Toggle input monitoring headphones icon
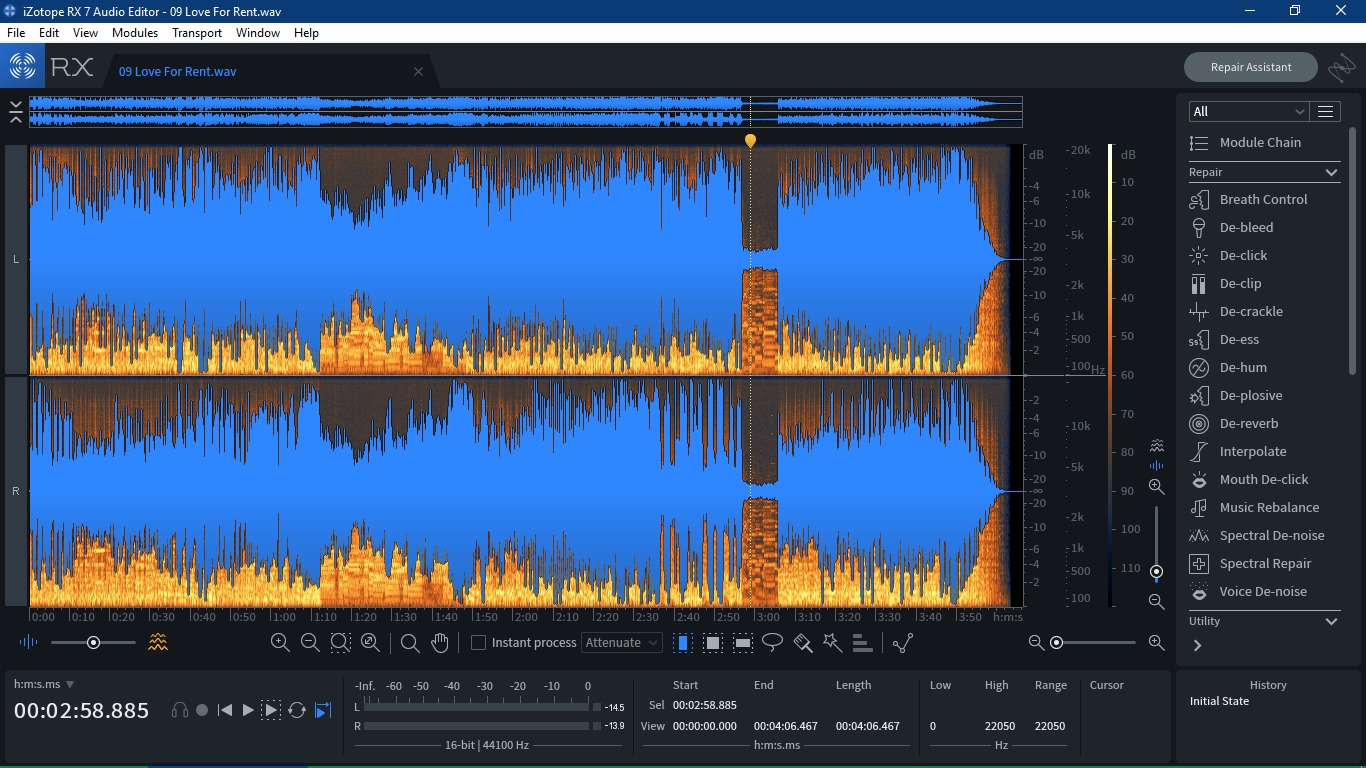 tap(180, 710)
